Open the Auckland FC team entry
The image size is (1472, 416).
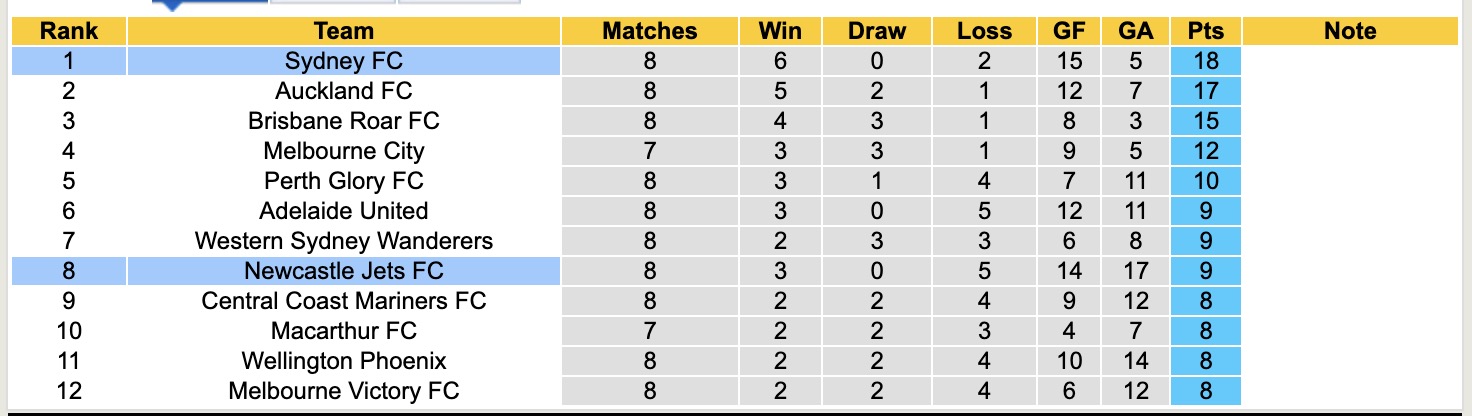[x=343, y=91]
